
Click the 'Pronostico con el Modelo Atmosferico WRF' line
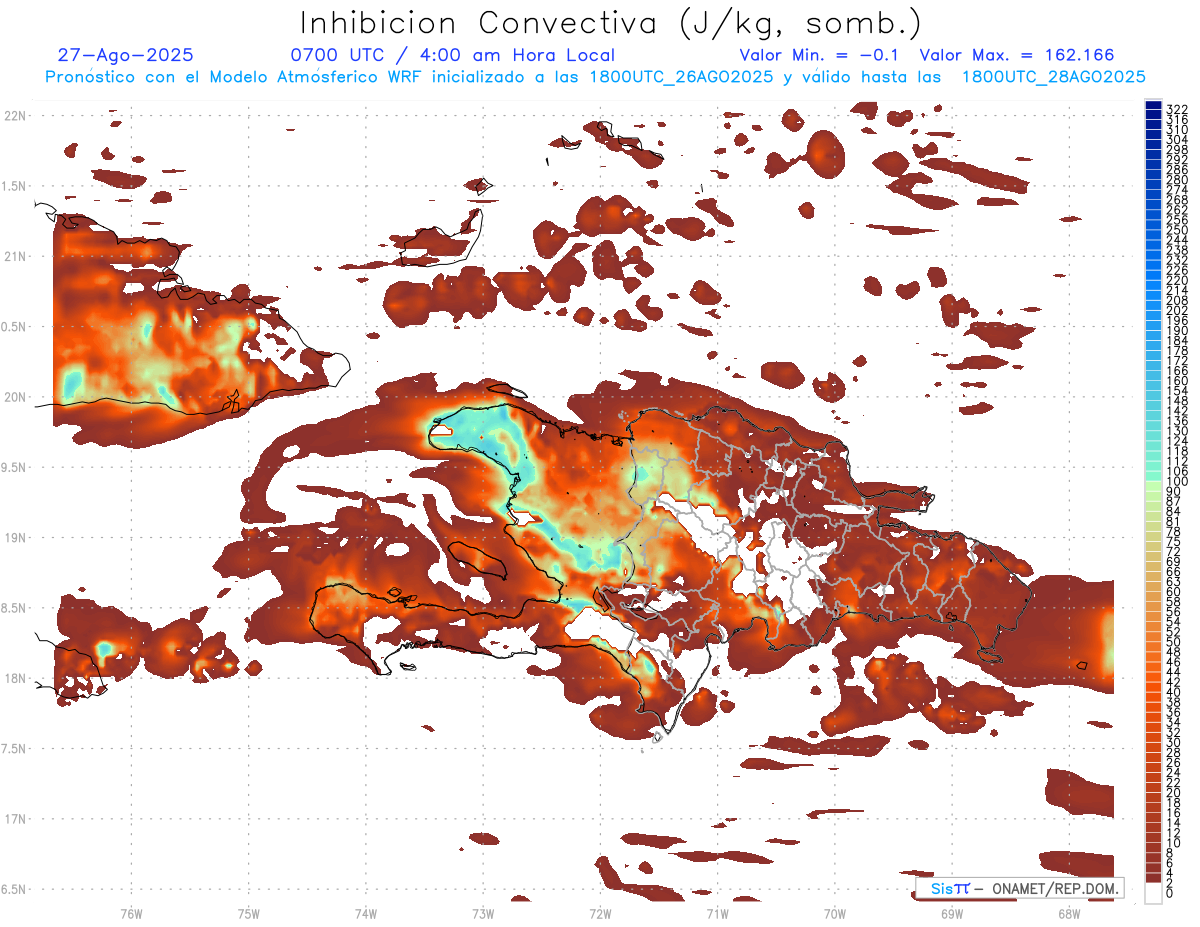pyautogui.click(x=595, y=77)
